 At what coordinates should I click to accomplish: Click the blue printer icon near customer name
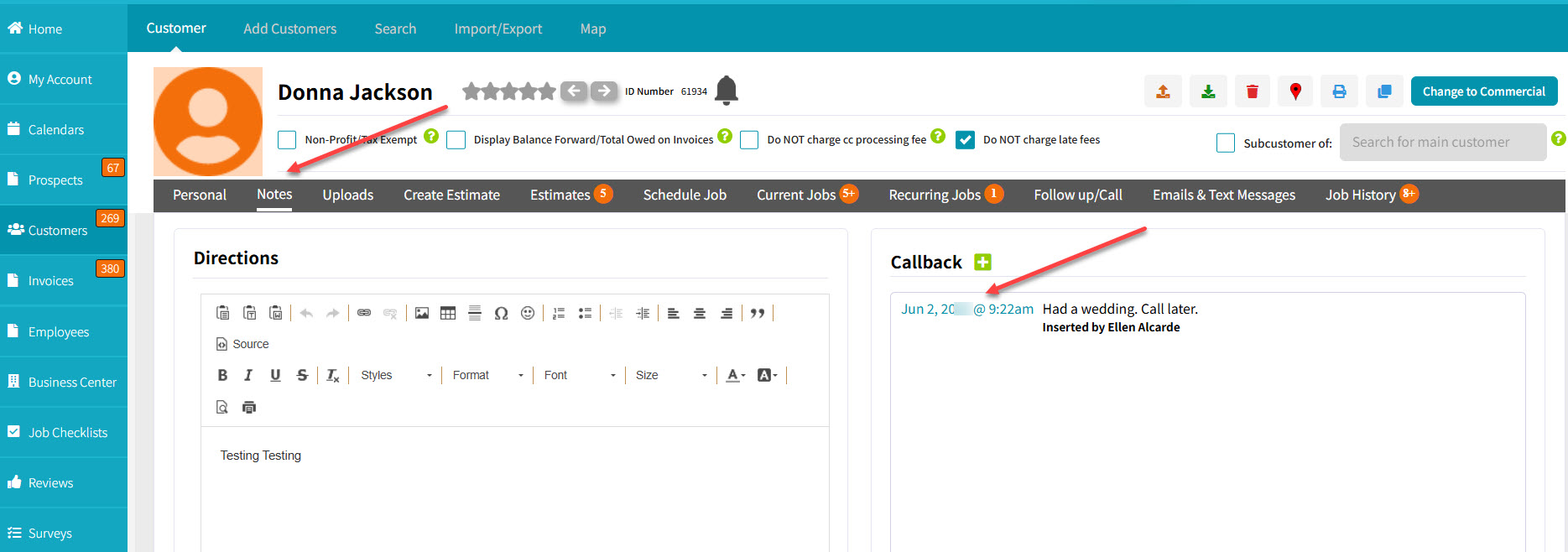(x=1339, y=91)
